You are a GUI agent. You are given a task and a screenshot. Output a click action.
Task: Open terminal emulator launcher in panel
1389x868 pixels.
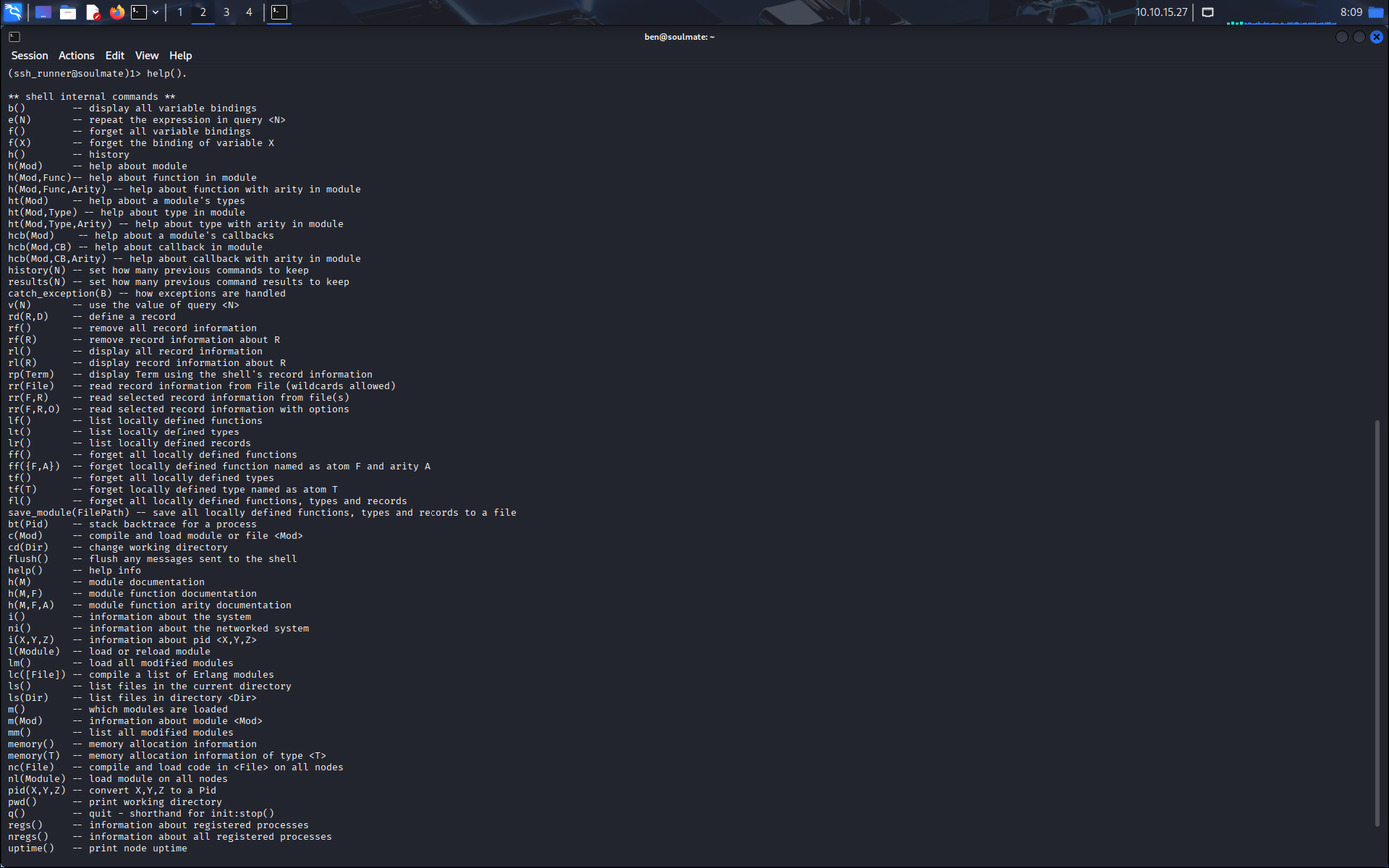coord(139,12)
